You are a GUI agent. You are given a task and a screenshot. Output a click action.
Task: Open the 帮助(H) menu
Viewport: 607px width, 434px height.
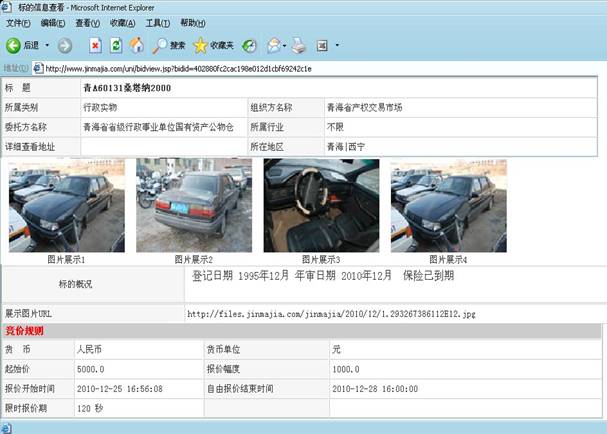point(193,22)
